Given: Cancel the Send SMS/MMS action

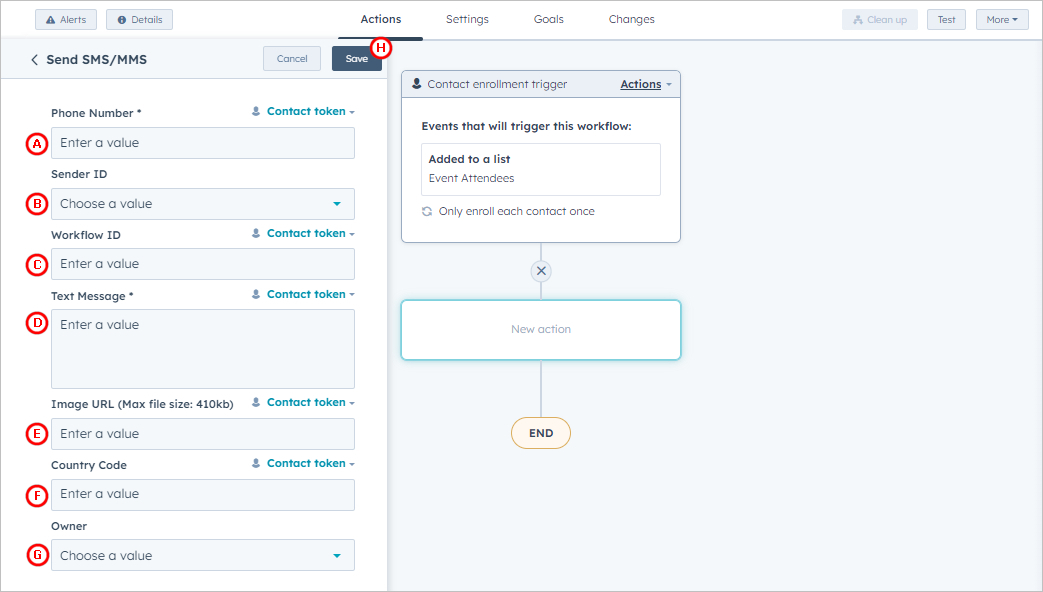Looking at the screenshot, I should tap(292, 59).
